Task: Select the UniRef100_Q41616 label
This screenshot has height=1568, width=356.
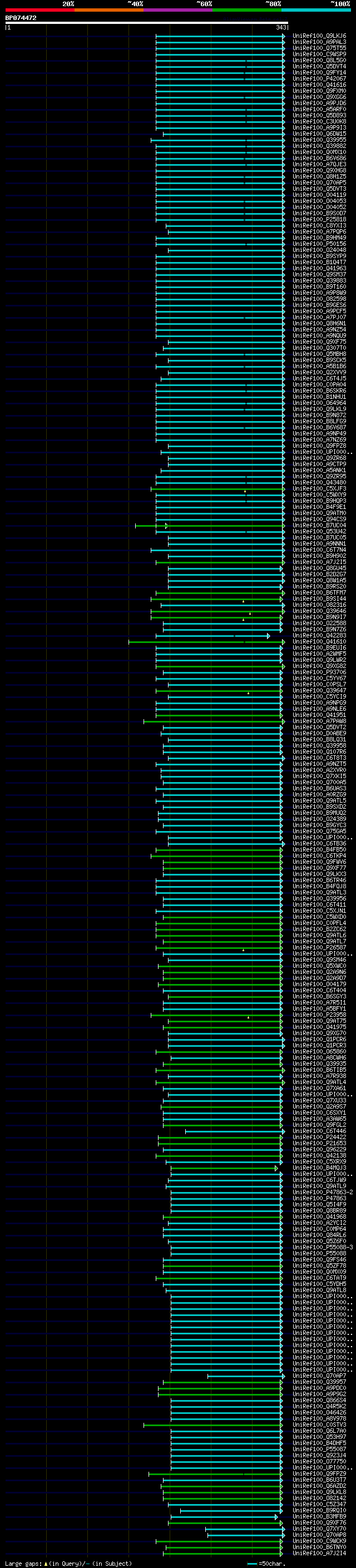Action: click(x=319, y=85)
